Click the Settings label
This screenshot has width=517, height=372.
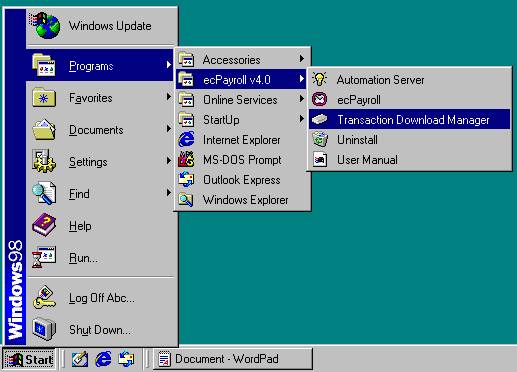(x=88, y=162)
